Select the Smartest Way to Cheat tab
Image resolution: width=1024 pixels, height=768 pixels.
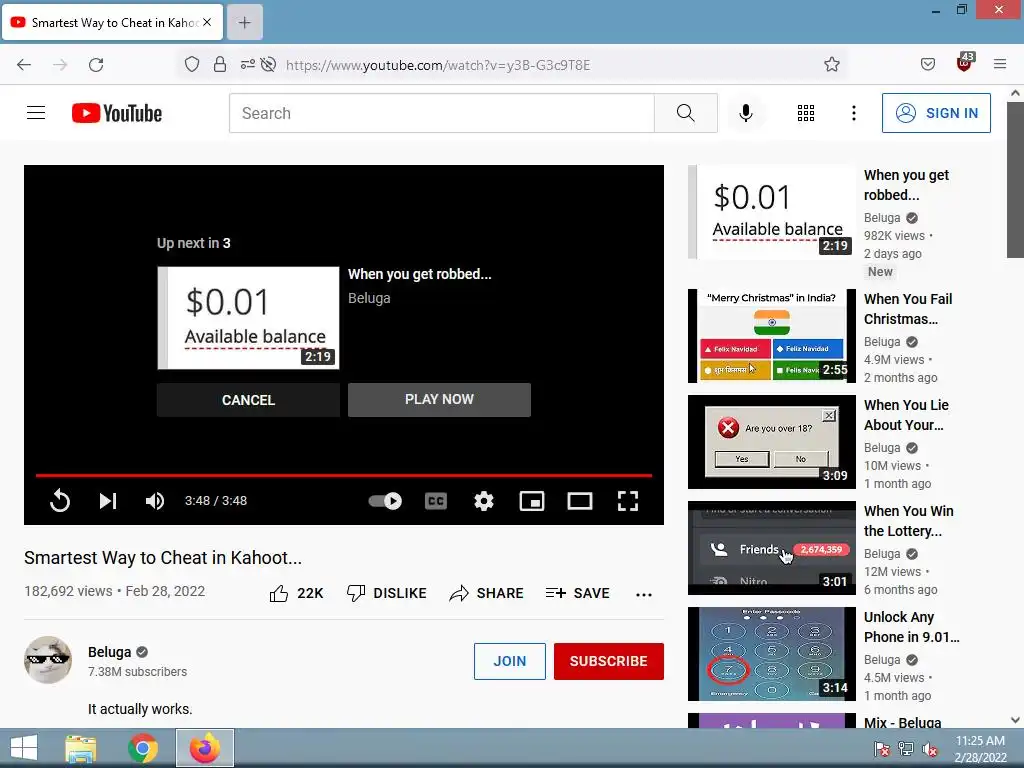(113, 23)
